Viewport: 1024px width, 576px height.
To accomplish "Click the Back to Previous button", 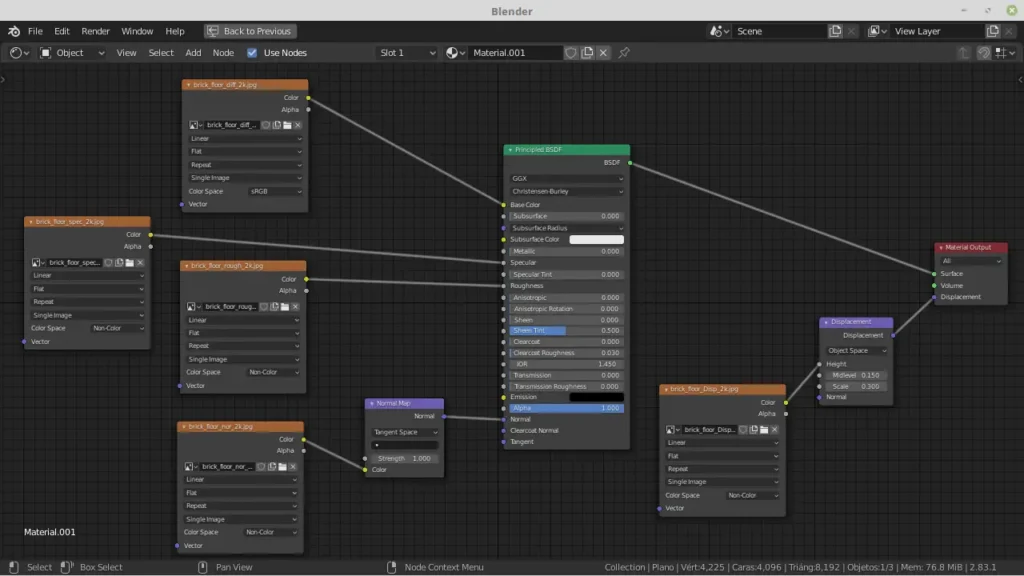I will [250, 31].
